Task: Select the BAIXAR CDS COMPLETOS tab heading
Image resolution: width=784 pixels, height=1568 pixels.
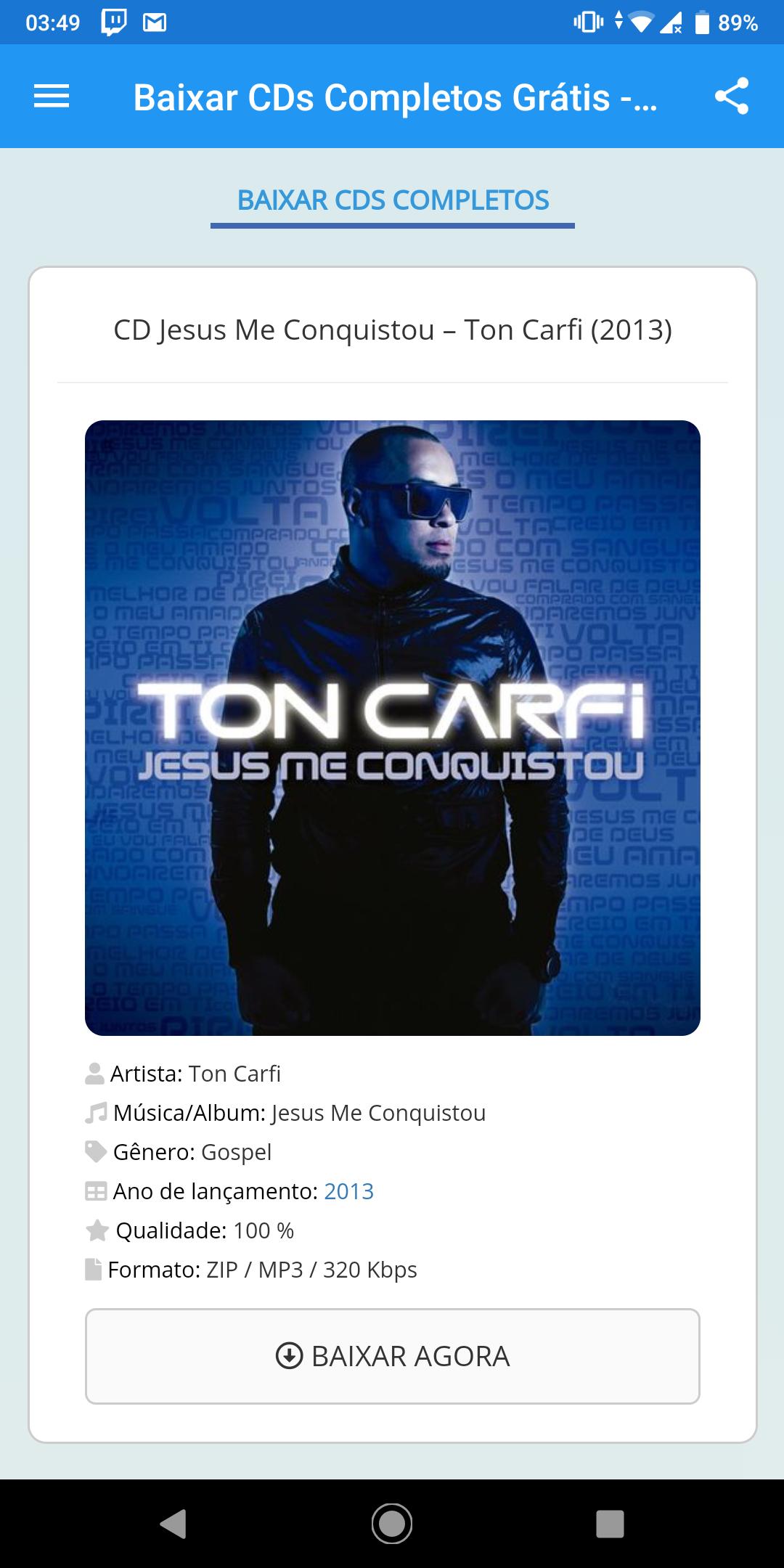Action: [x=393, y=200]
